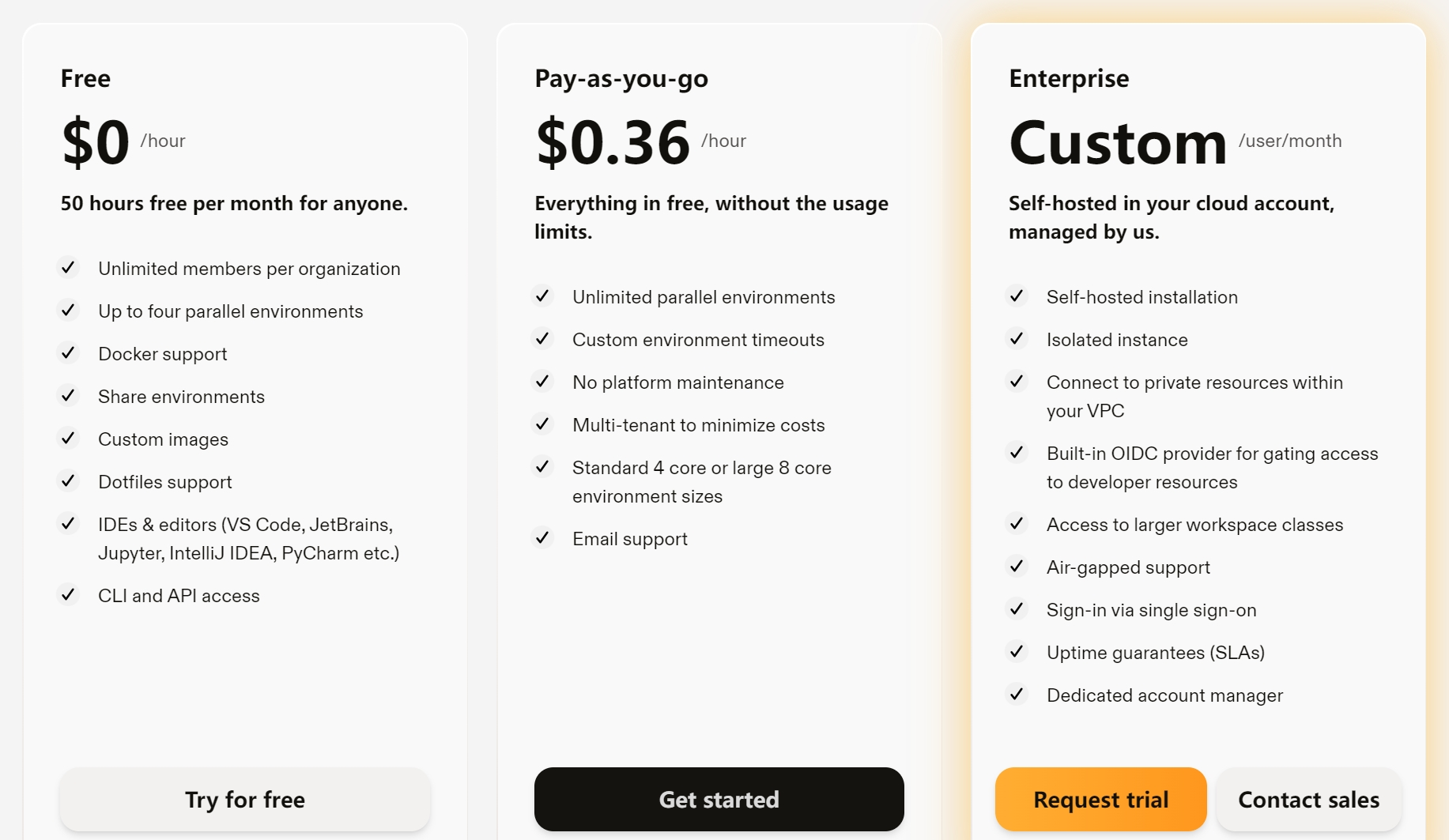Click checkmark beside Unlimited parallel environments

click(543, 296)
